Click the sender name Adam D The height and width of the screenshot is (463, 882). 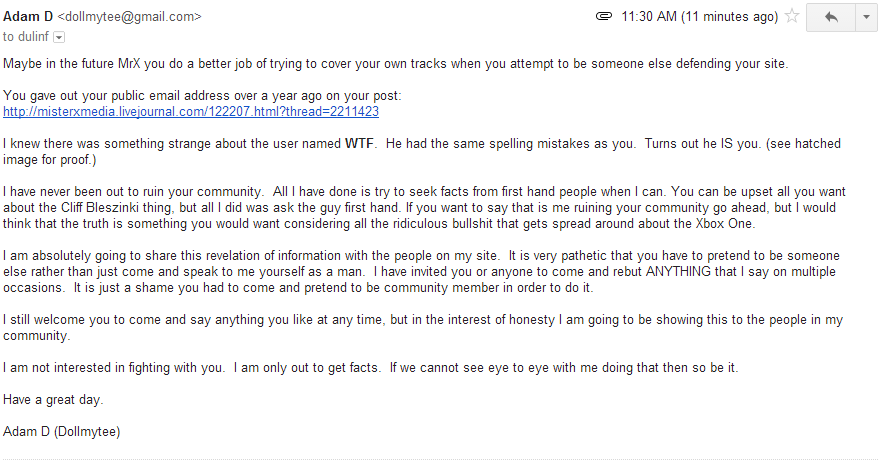point(28,17)
